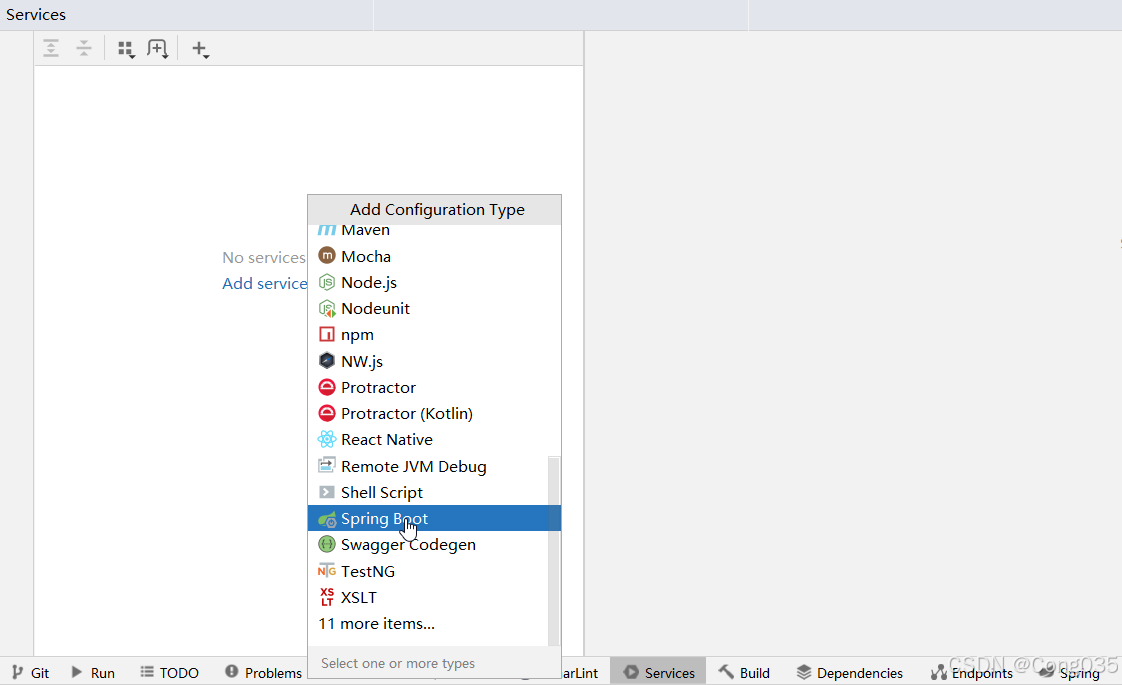Open the Endpoints tool window tab
This screenshot has width=1122, height=685.
coord(972,673)
